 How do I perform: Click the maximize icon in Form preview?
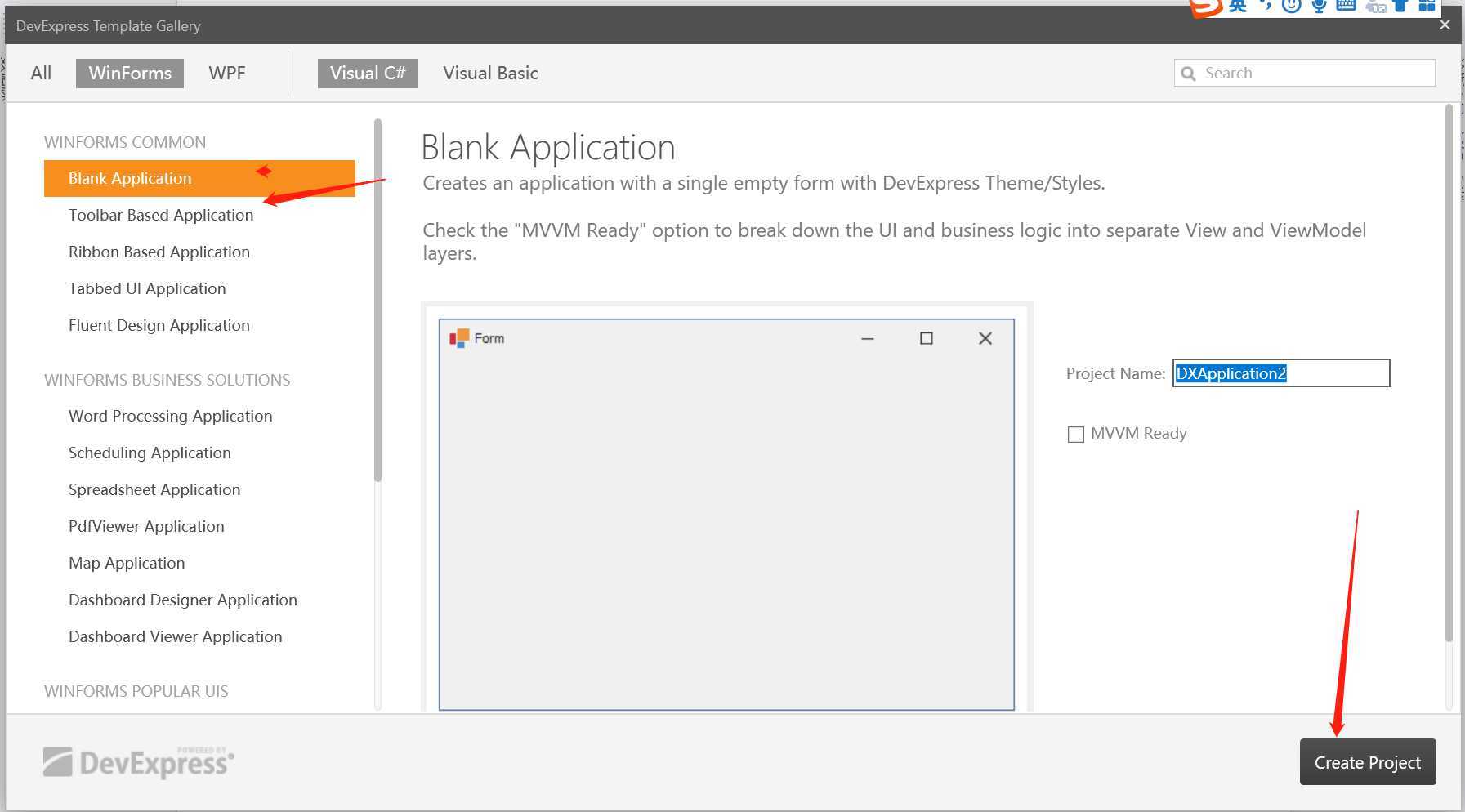(927, 338)
